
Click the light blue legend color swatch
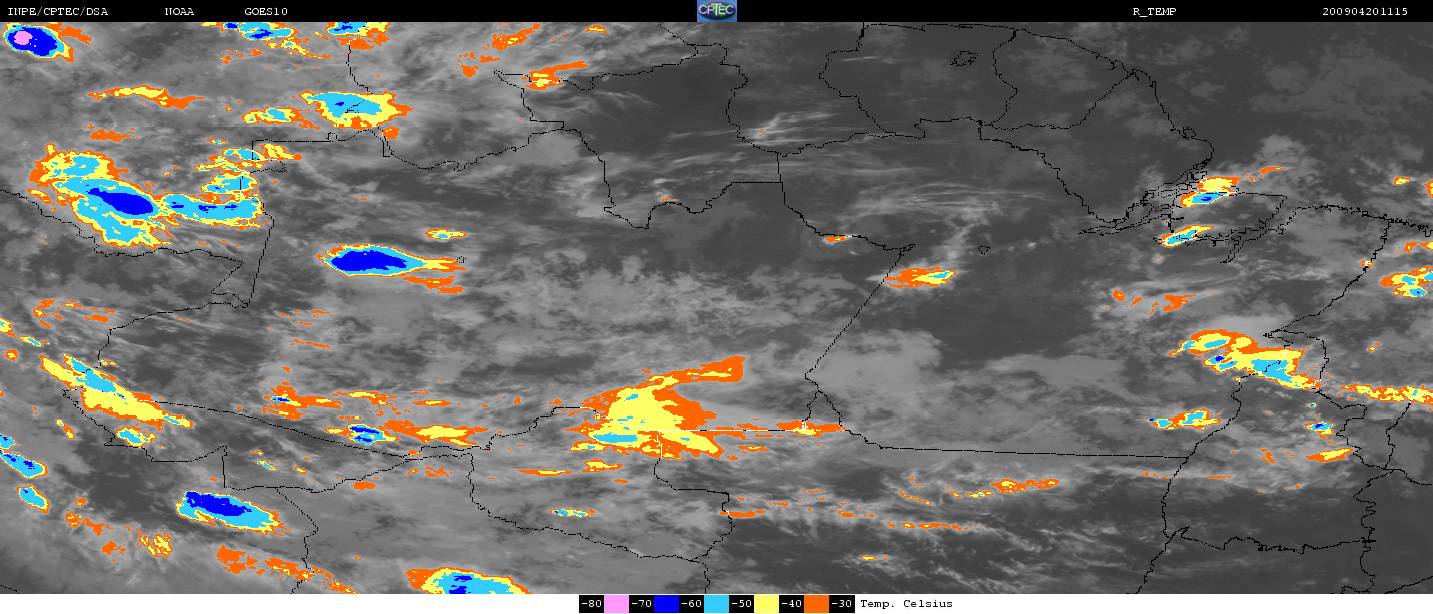pyautogui.click(x=716, y=604)
